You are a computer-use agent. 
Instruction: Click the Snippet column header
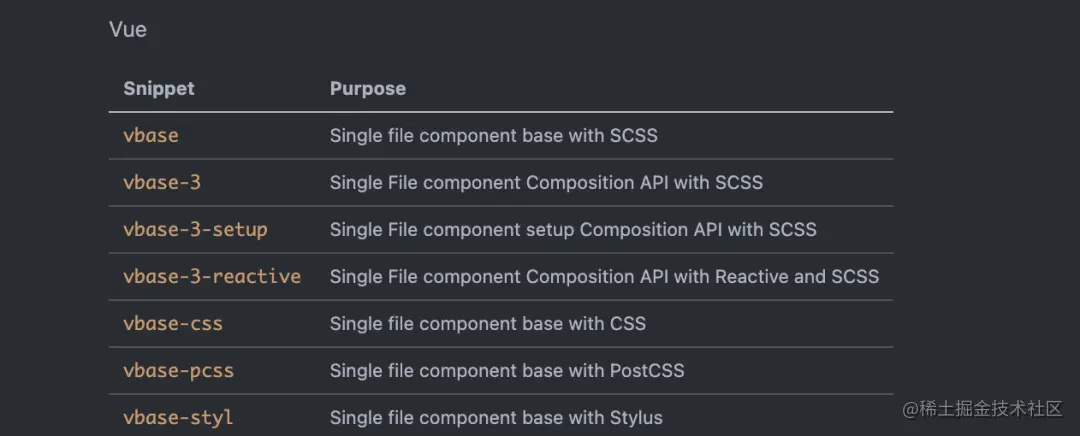[x=159, y=89]
